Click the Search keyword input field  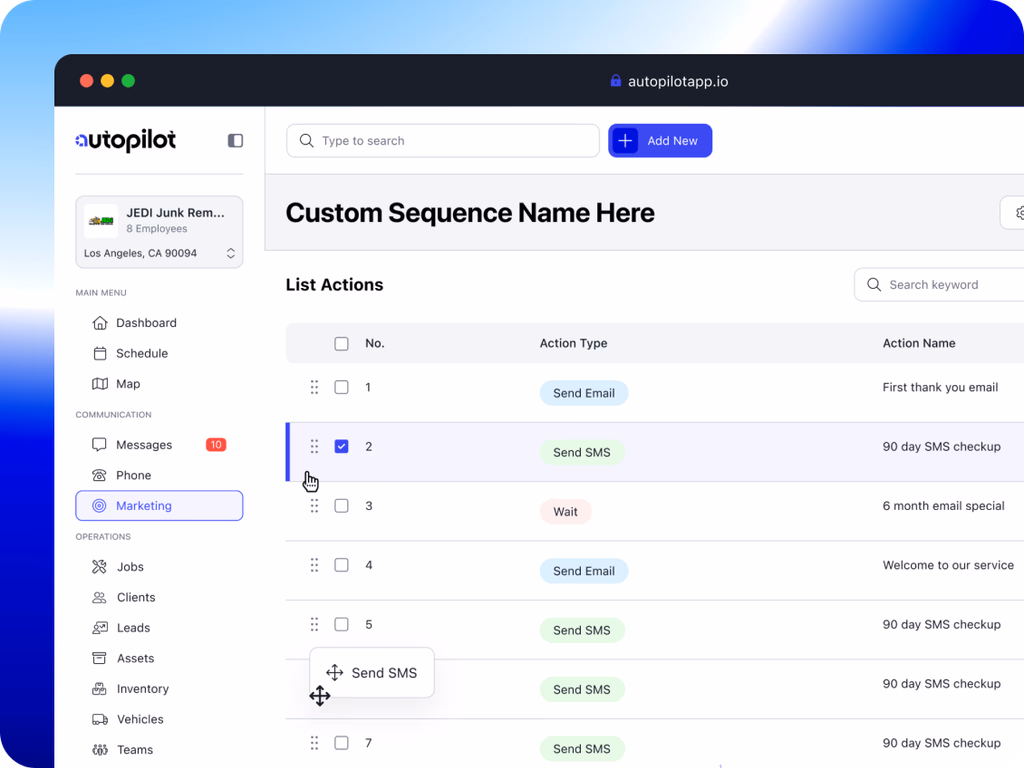(945, 285)
